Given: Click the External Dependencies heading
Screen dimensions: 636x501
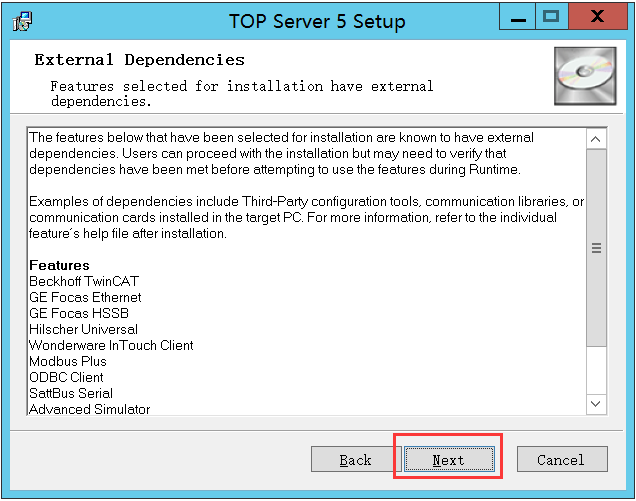Looking at the screenshot, I should [139, 60].
